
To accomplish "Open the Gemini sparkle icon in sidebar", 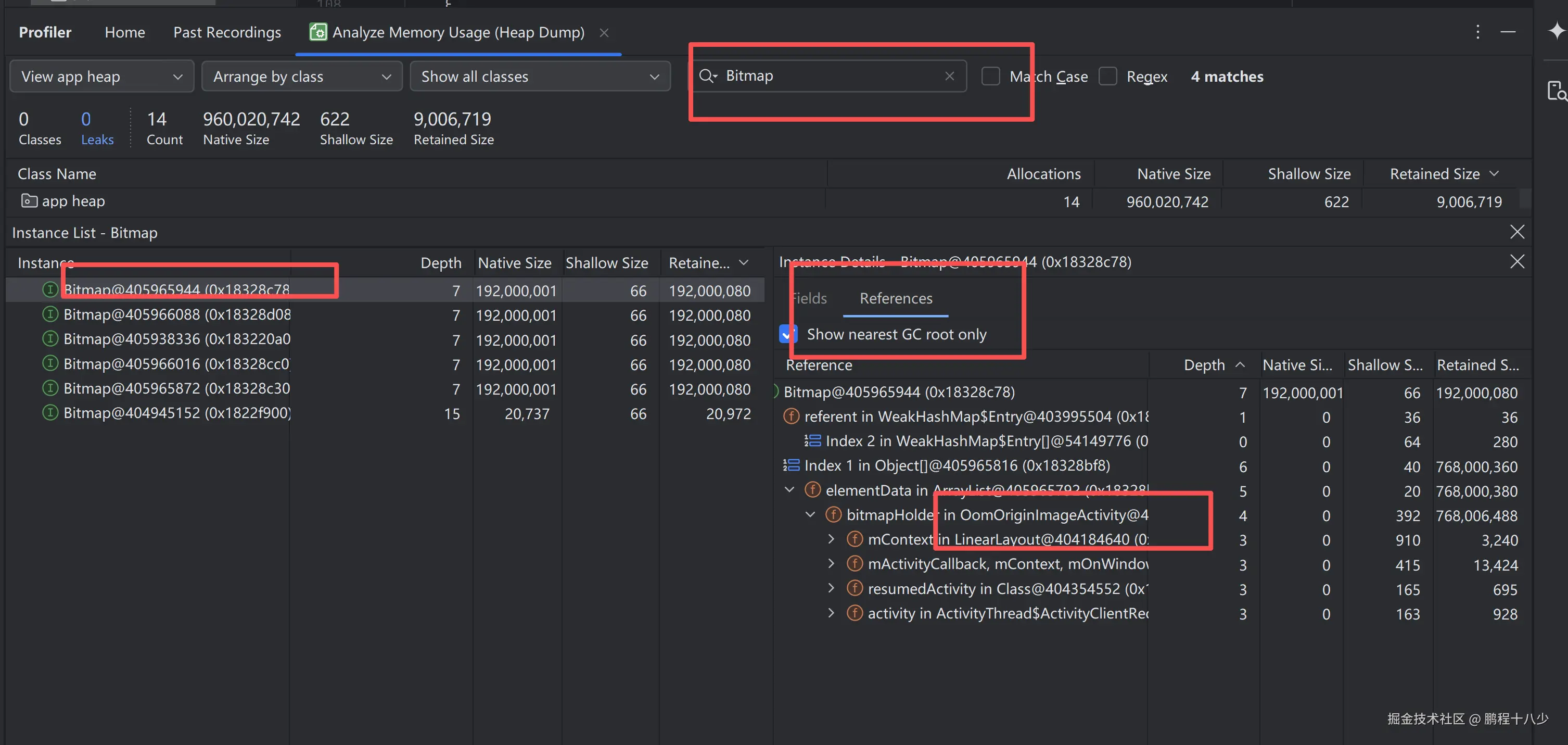I will coord(1556,31).
